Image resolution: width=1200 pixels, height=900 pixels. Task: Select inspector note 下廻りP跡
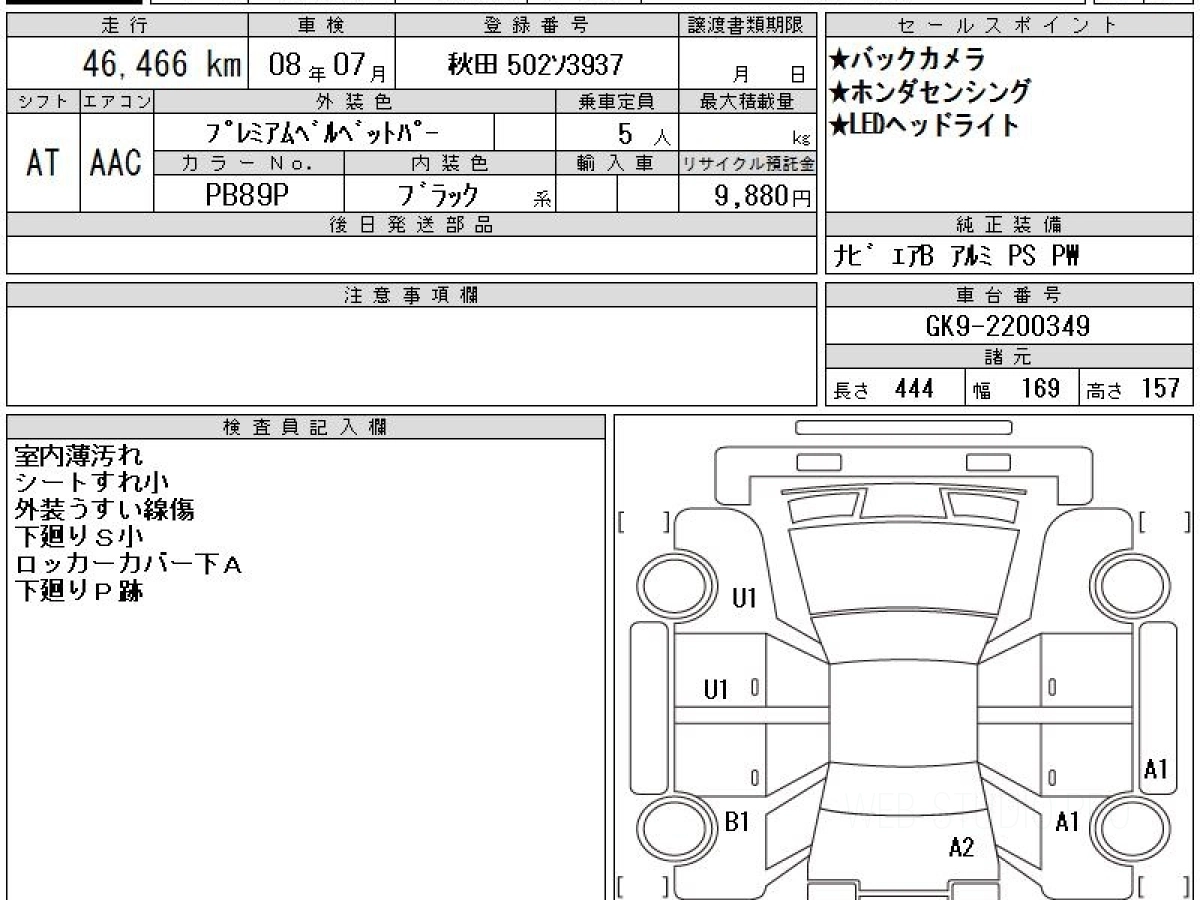coord(78,591)
